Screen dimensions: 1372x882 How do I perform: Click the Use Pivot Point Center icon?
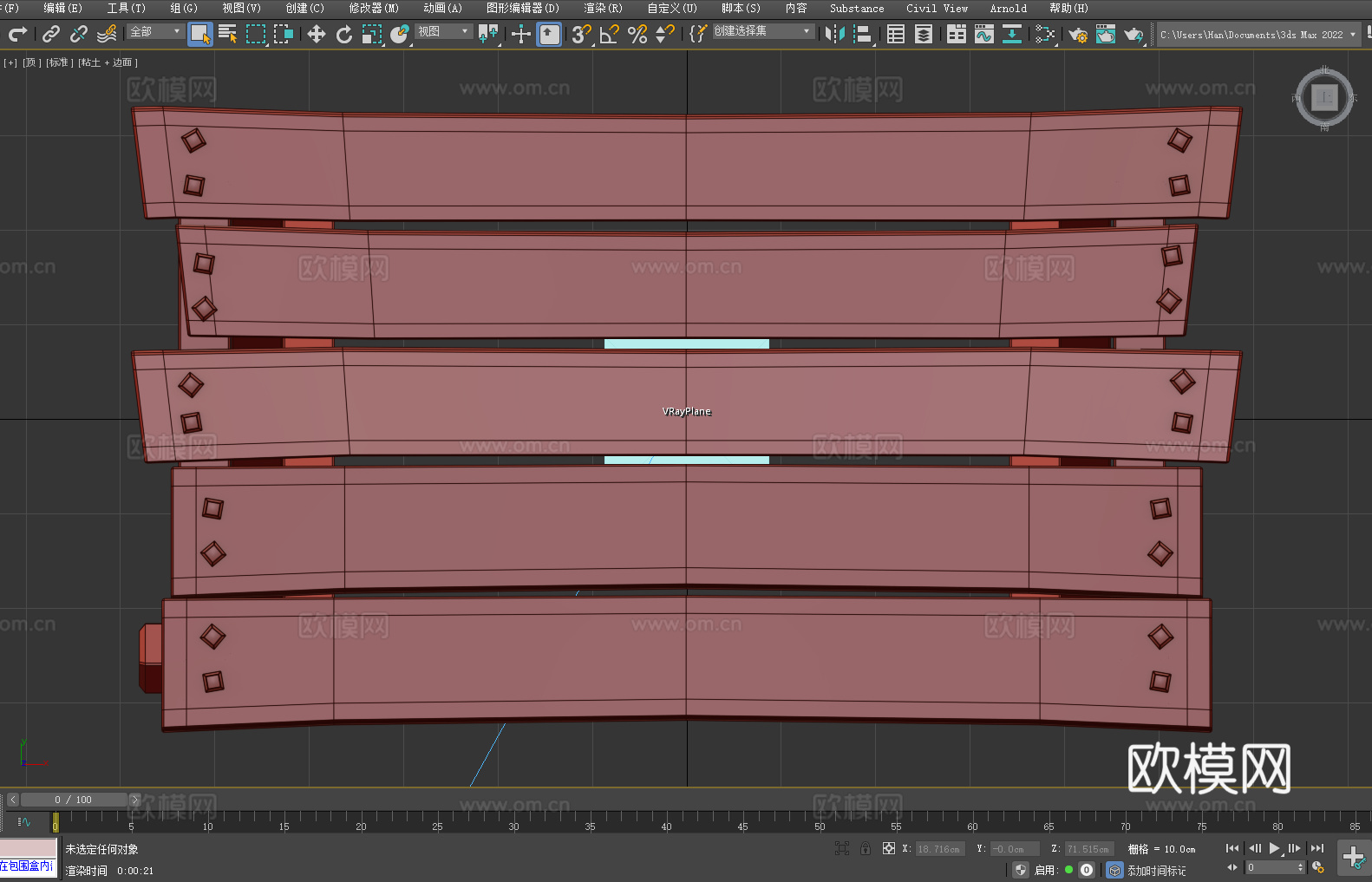coord(488,34)
